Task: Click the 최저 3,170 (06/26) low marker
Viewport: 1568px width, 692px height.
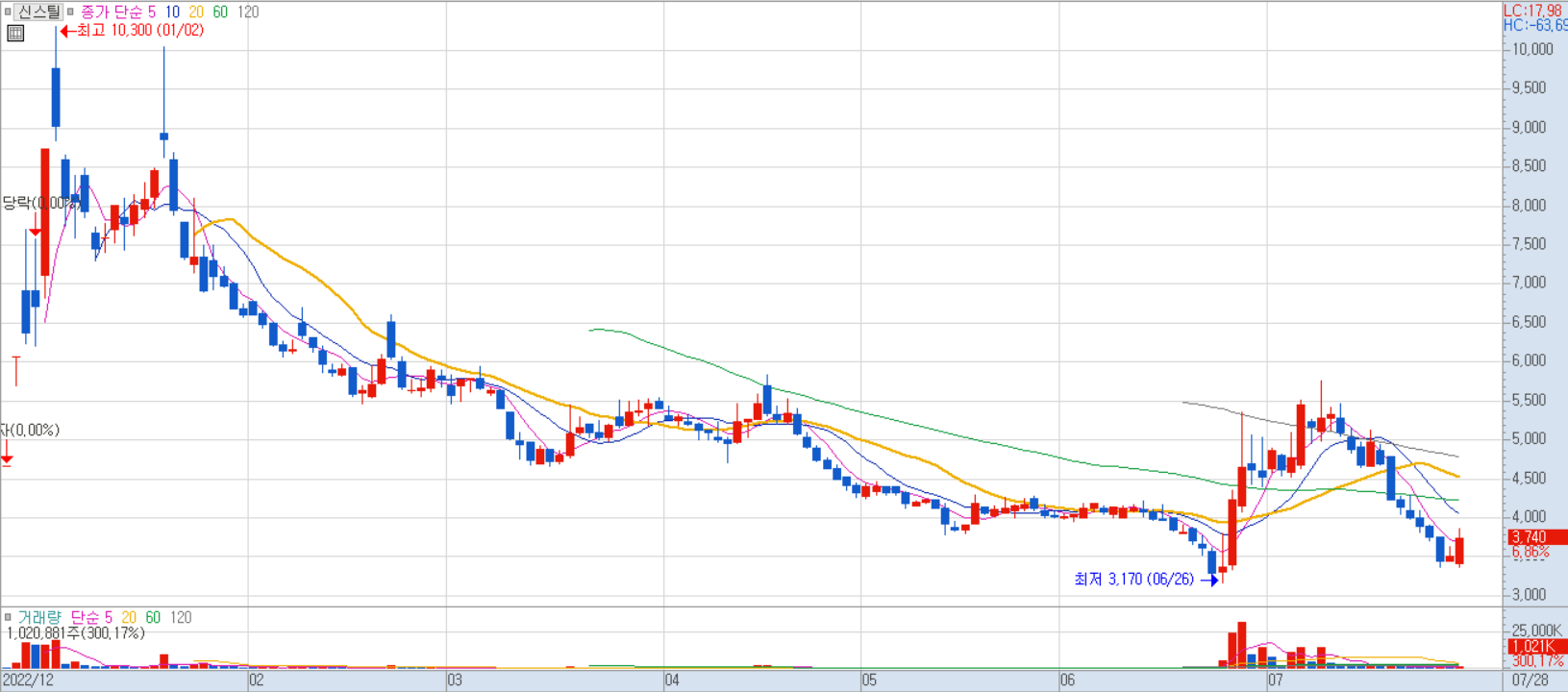Action: pyautogui.click(x=1146, y=580)
